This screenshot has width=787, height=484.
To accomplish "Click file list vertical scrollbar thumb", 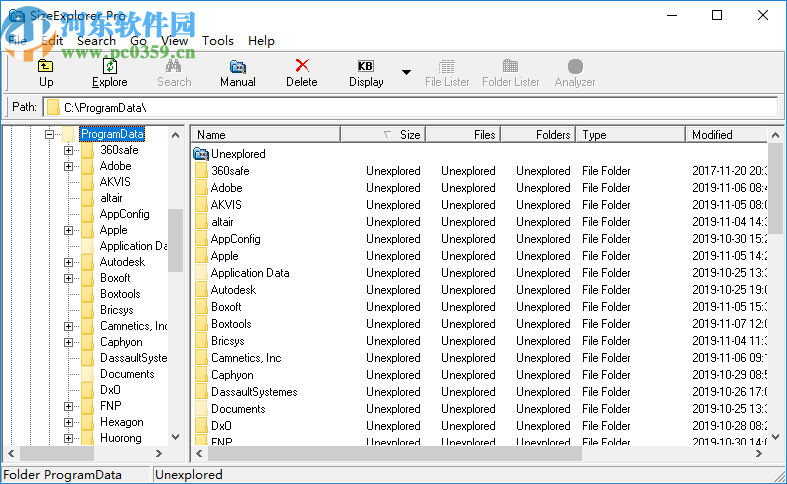I will click(x=775, y=188).
